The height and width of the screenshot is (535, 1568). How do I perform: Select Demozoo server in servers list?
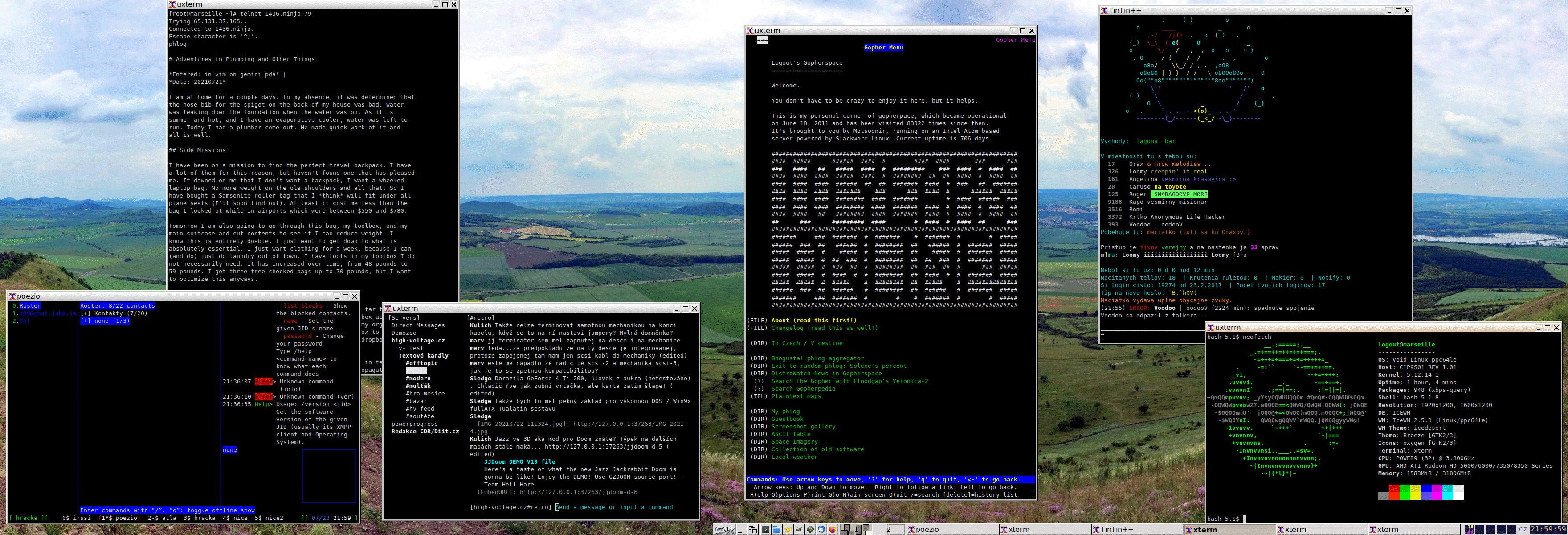404,333
